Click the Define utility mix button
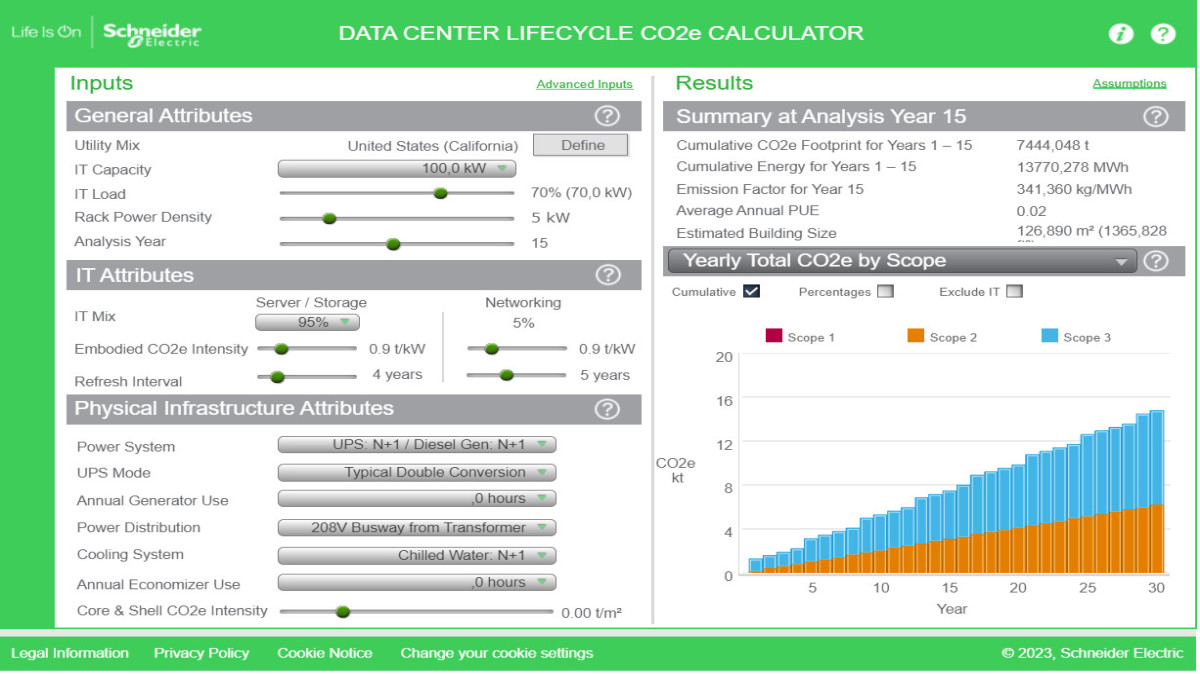 pyautogui.click(x=581, y=145)
